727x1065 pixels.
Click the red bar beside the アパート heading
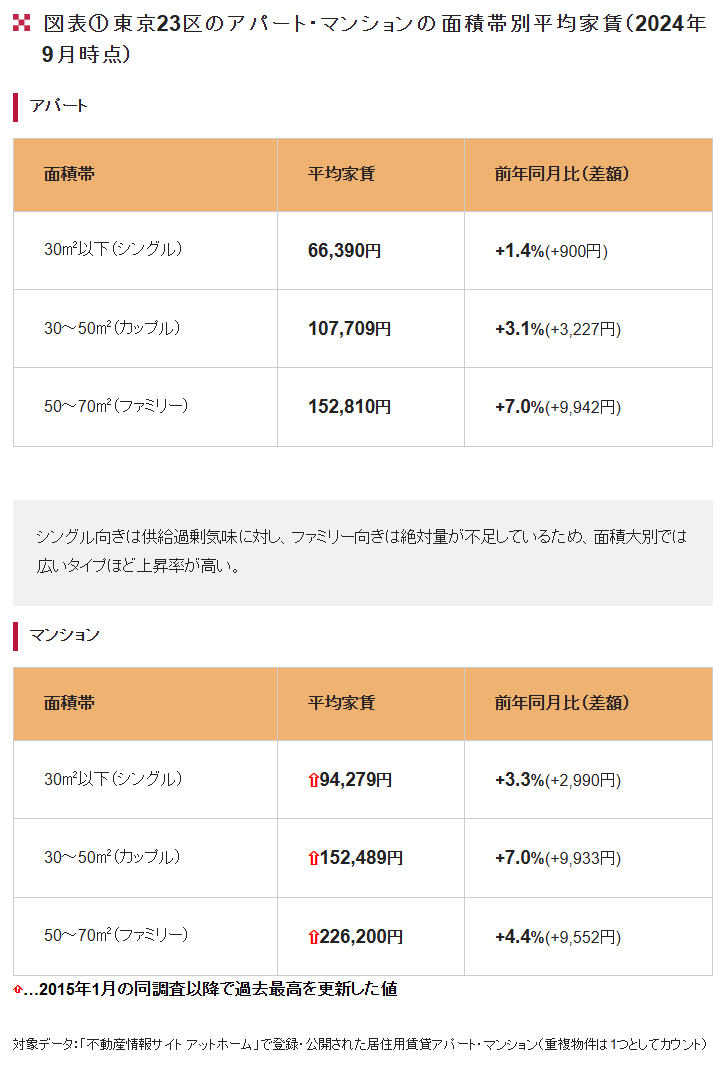coord(16,107)
